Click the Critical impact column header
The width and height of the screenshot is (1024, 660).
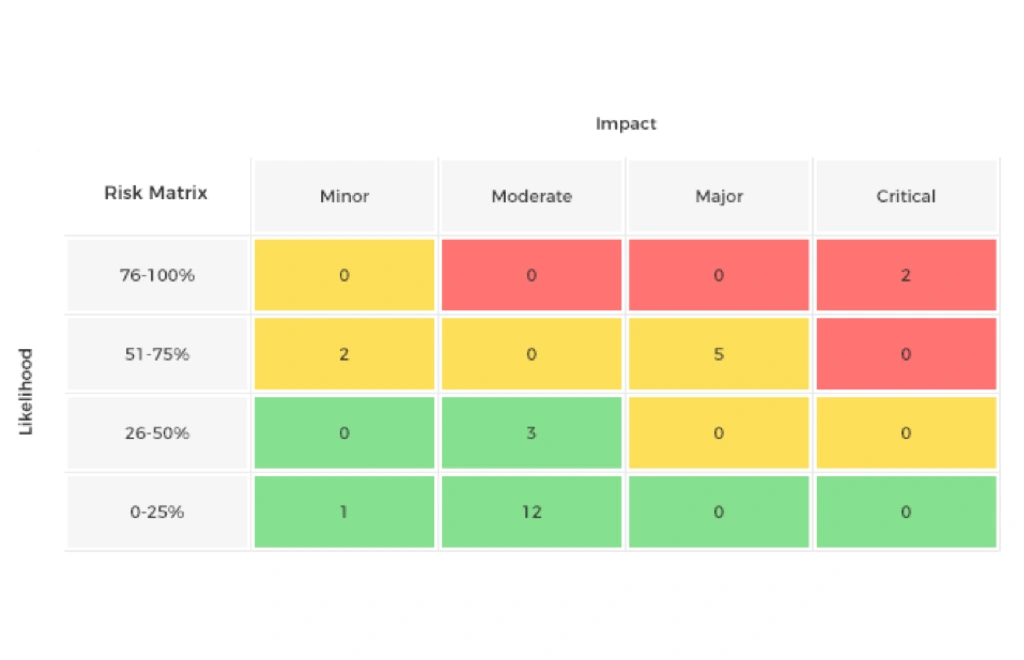(906, 197)
